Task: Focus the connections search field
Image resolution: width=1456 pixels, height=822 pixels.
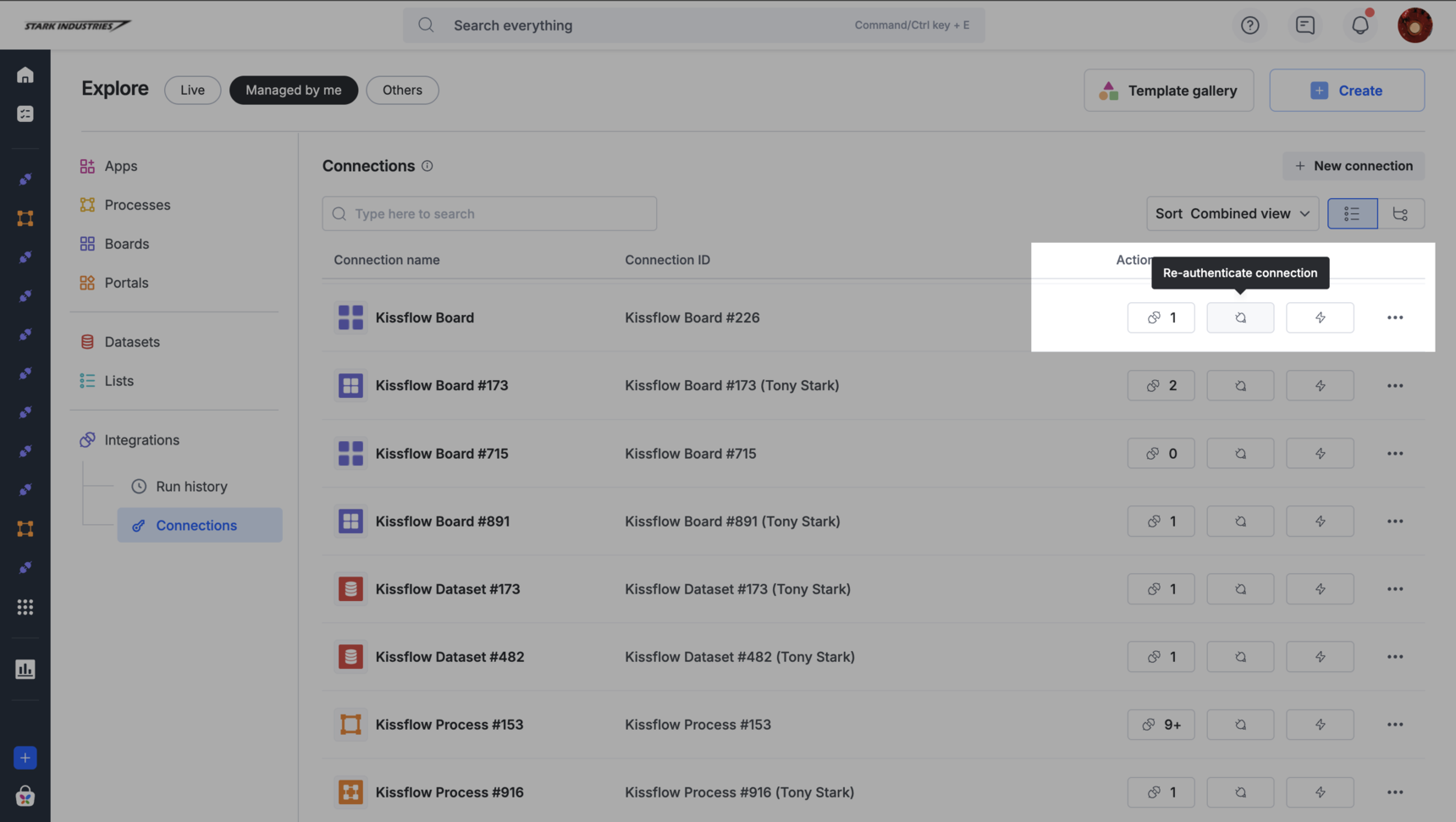Action: tap(489, 213)
